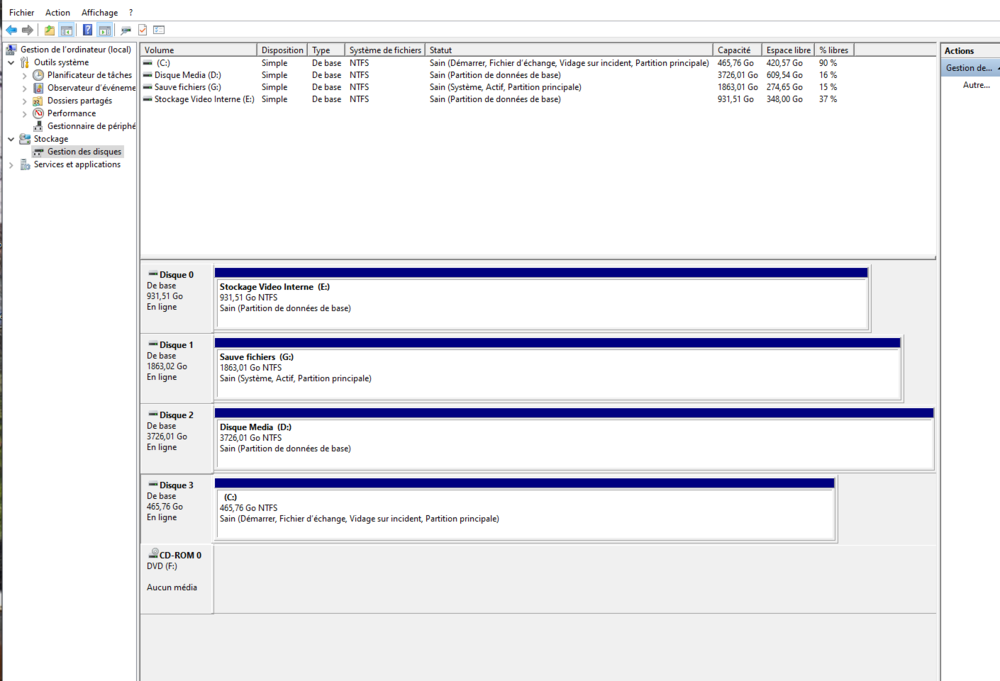Select Planificateur de tâches in tree
Viewport: 1000px width, 681px height.
89,75
